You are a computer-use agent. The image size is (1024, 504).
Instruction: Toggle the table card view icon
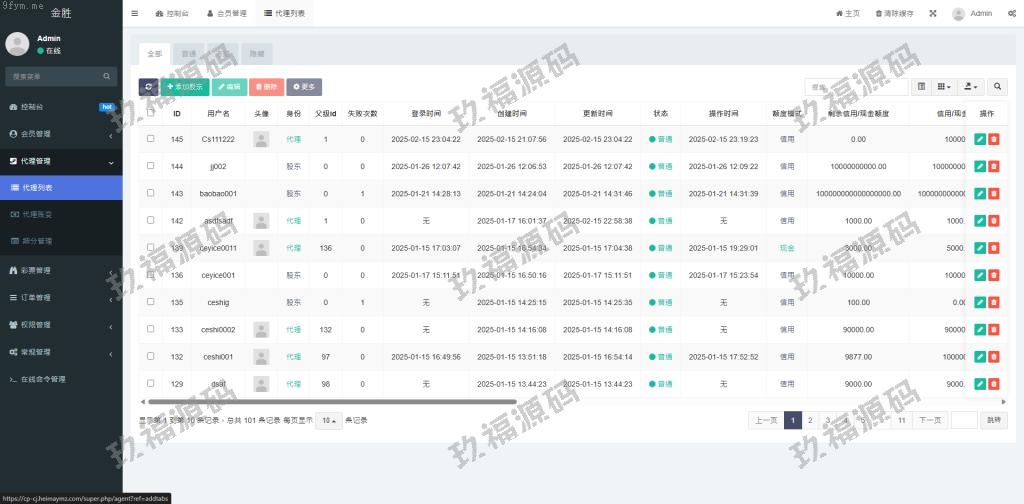tap(922, 88)
